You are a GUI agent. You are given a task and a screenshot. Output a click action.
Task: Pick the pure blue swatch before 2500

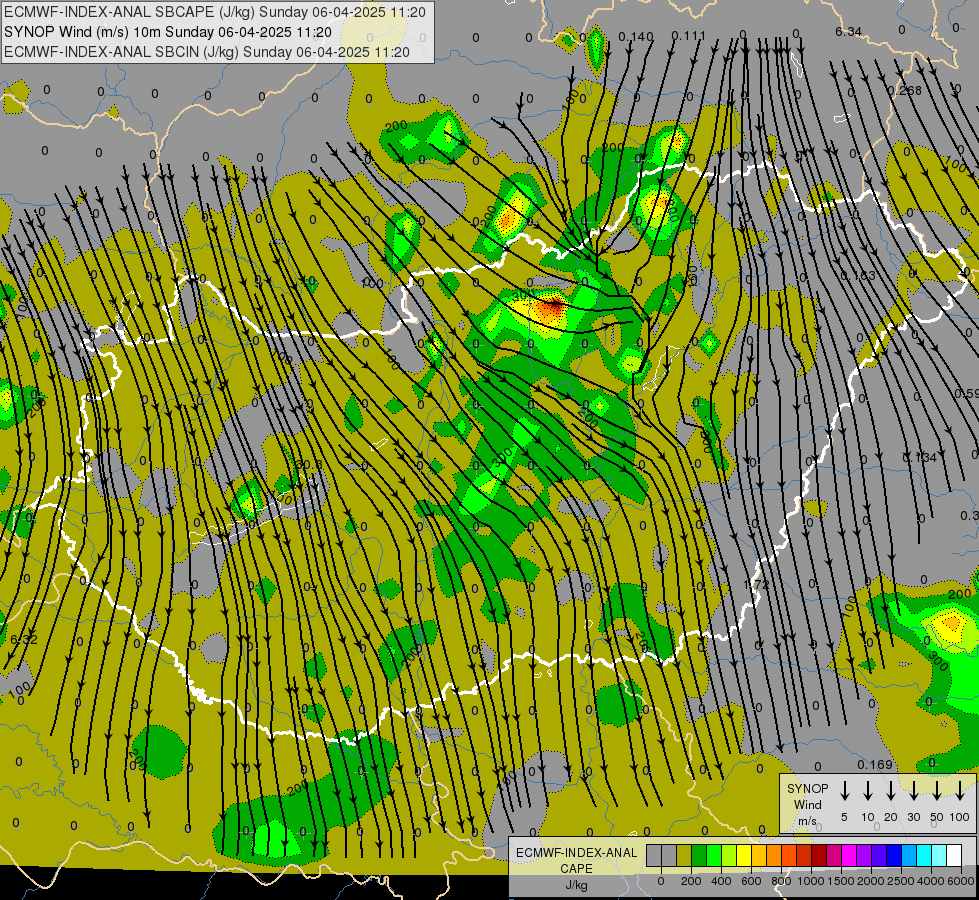pyautogui.click(x=895, y=855)
